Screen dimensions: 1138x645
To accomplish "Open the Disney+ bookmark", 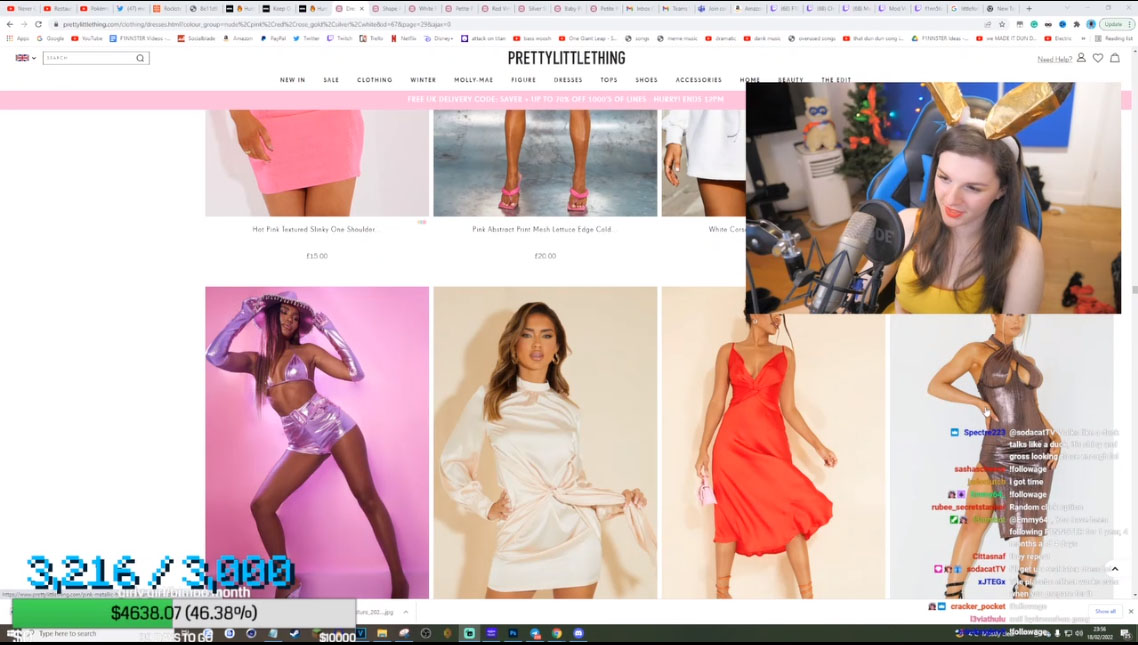I will (439, 38).
